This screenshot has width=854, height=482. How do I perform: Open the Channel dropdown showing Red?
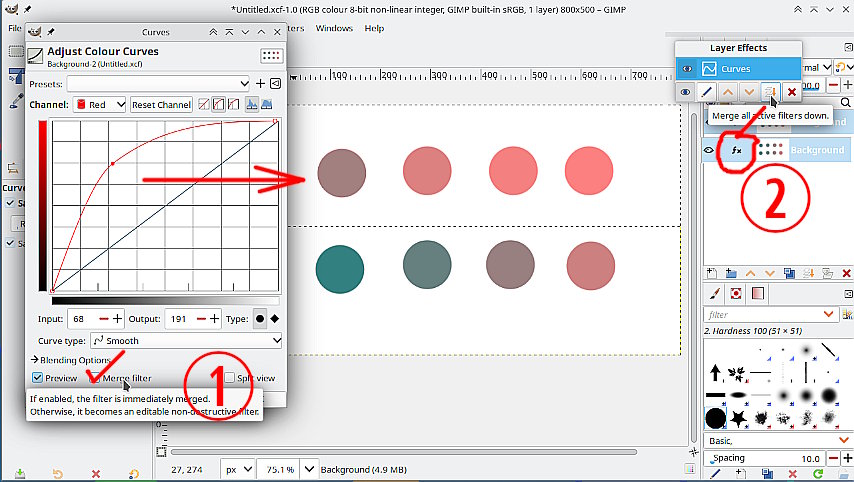coord(100,105)
